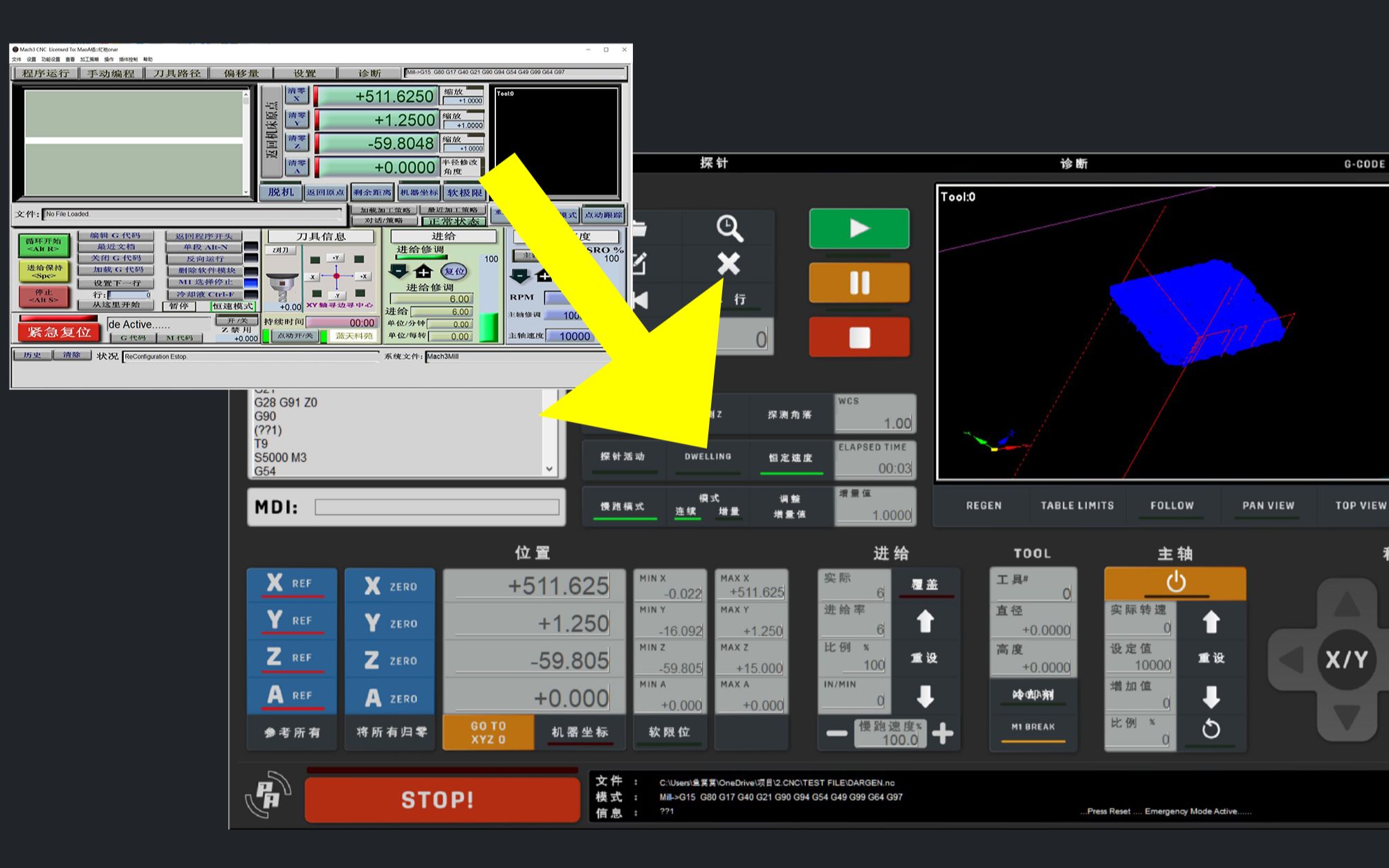The height and width of the screenshot is (868, 1389).
Task: Click the spindle rotation reset icon
Action: 1211,729
